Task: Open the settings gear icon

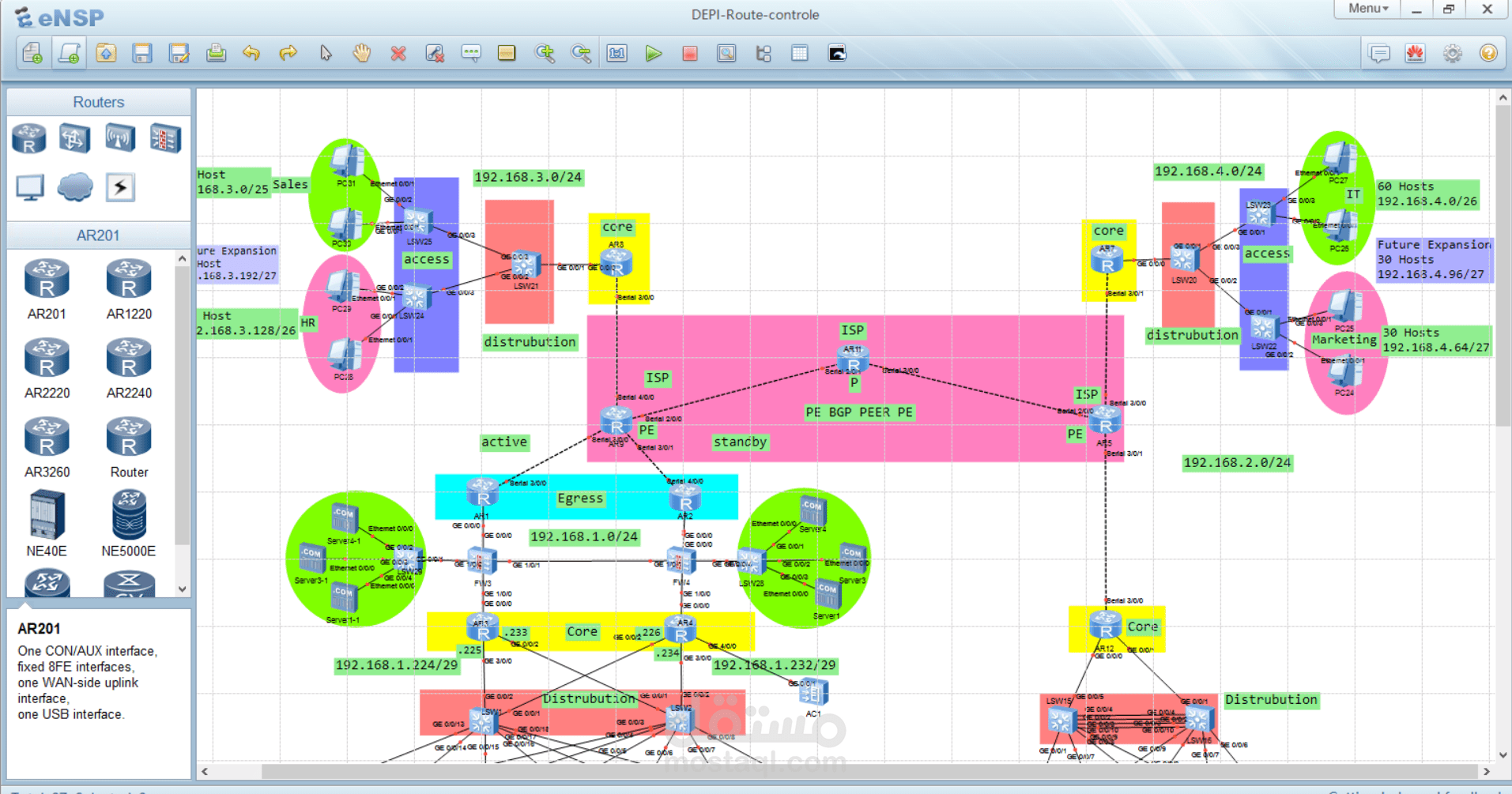Action: pyautogui.click(x=1453, y=54)
